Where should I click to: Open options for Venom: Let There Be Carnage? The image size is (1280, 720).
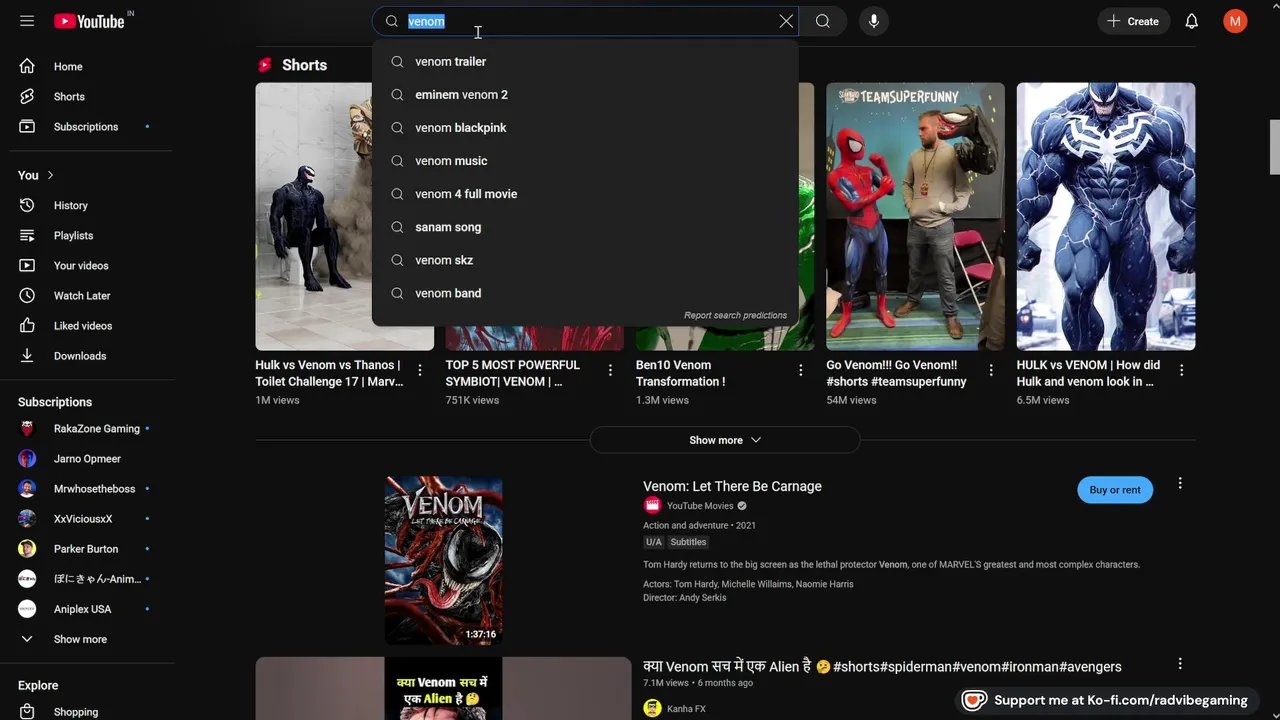click(1180, 483)
